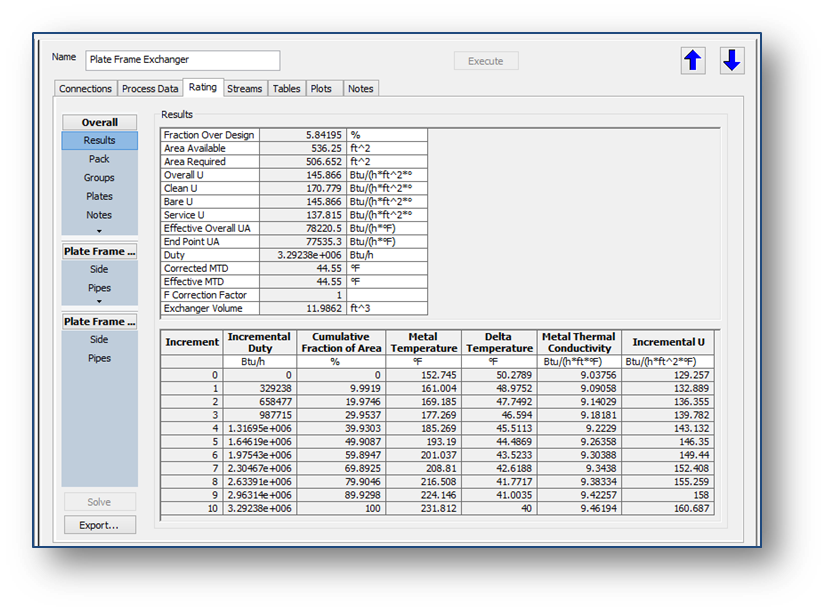Select incremental duty cell 1.31695e+006

point(259,428)
